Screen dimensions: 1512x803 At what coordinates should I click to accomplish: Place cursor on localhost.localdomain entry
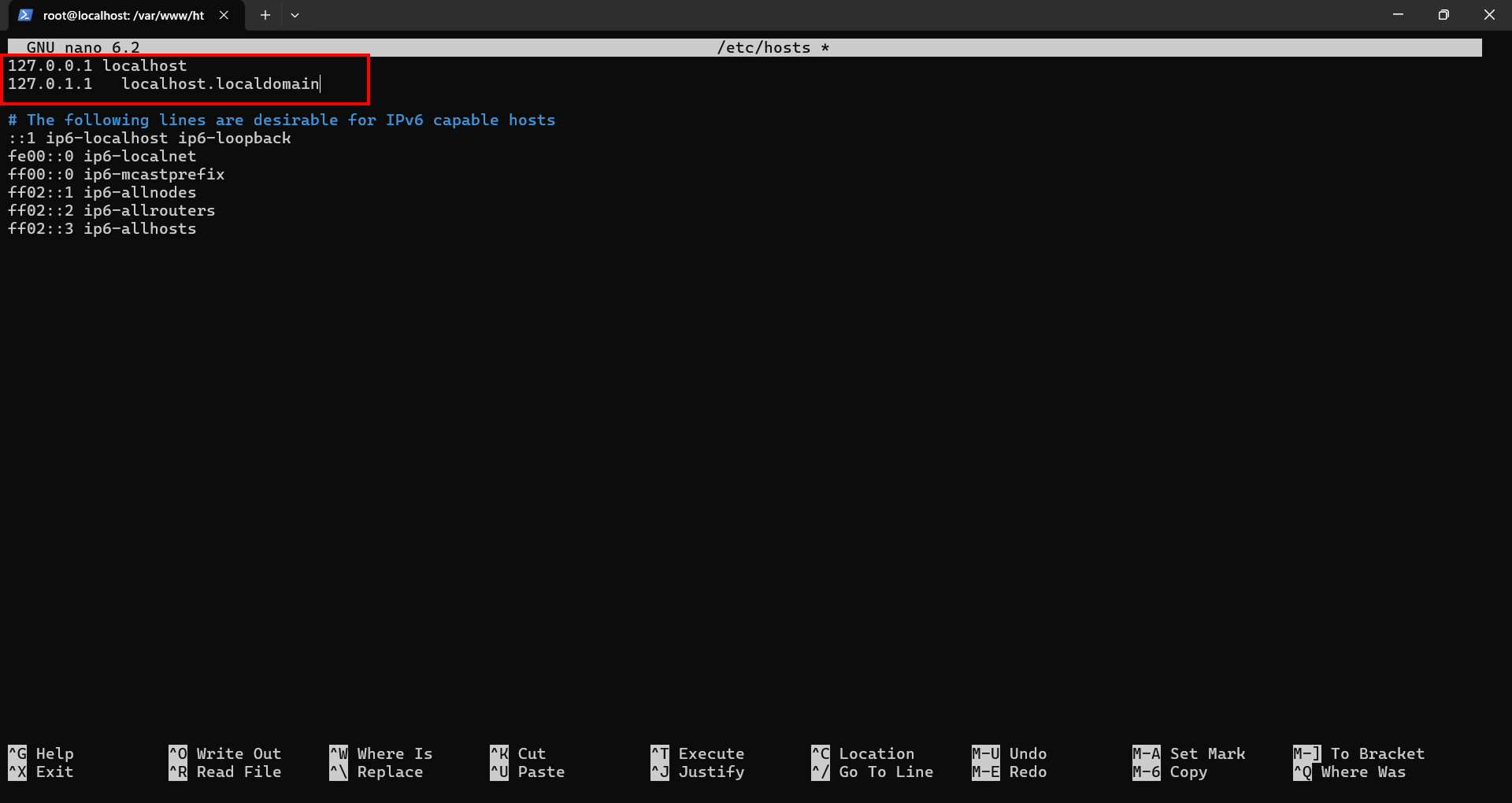coord(220,83)
